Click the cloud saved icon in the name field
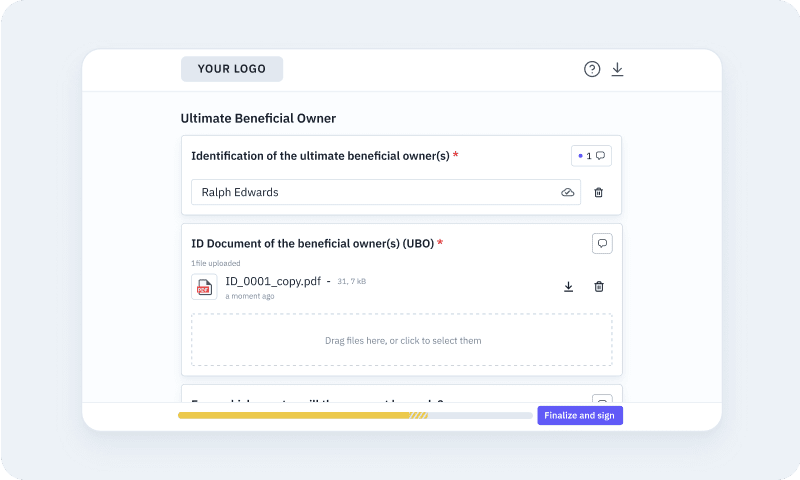800x480 pixels. pyautogui.click(x=568, y=192)
